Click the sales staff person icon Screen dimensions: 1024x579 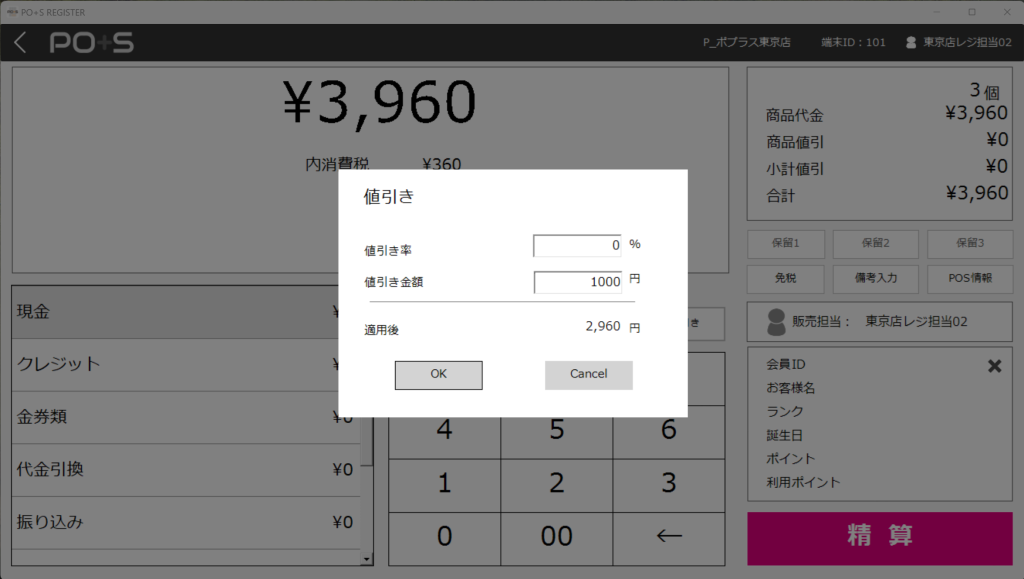click(x=775, y=321)
